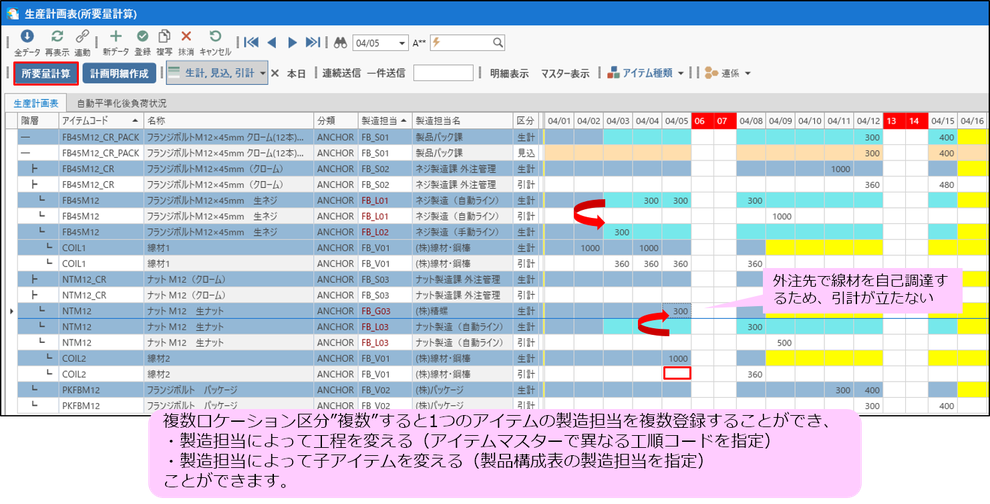
Task: Click the 階層 column header
Action: point(38,120)
